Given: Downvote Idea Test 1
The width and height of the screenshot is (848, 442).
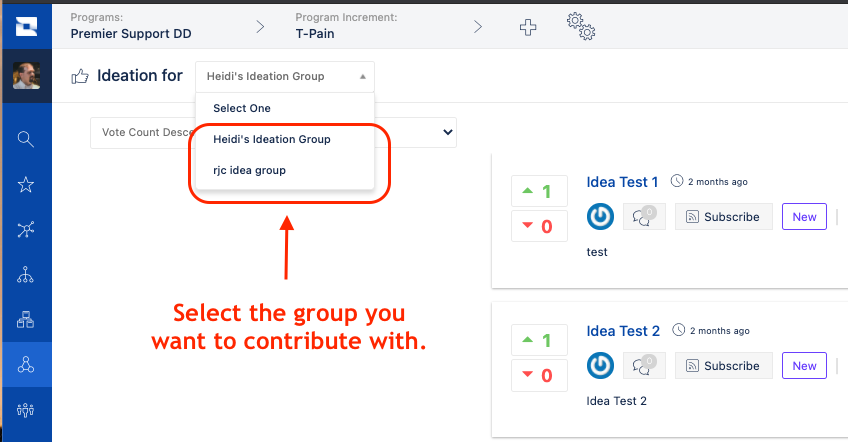Looking at the screenshot, I should 539,226.
